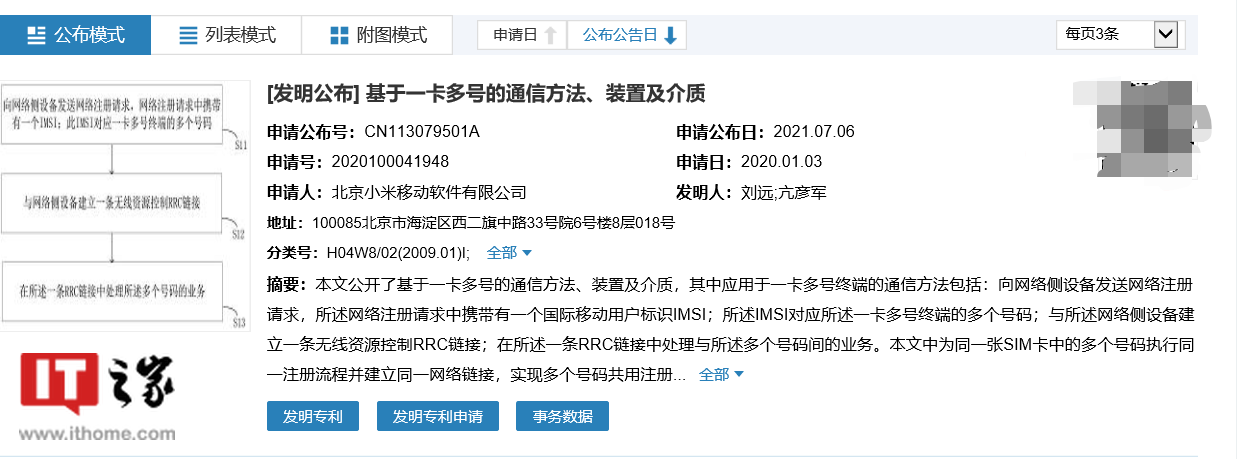Select application date 2020.01.03
Image resolution: width=1237 pixels, height=459 pixels.
782,162
